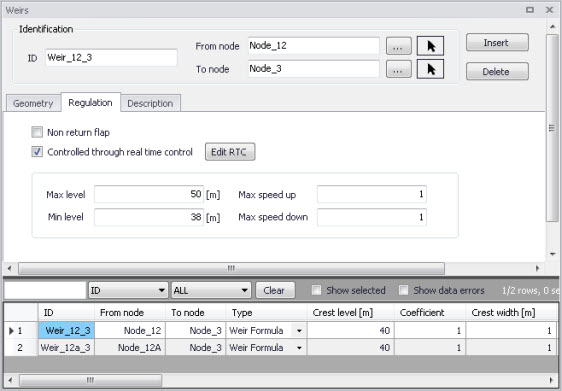Click the filter search text box
The width and height of the screenshot is (562, 391).
(45, 290)
